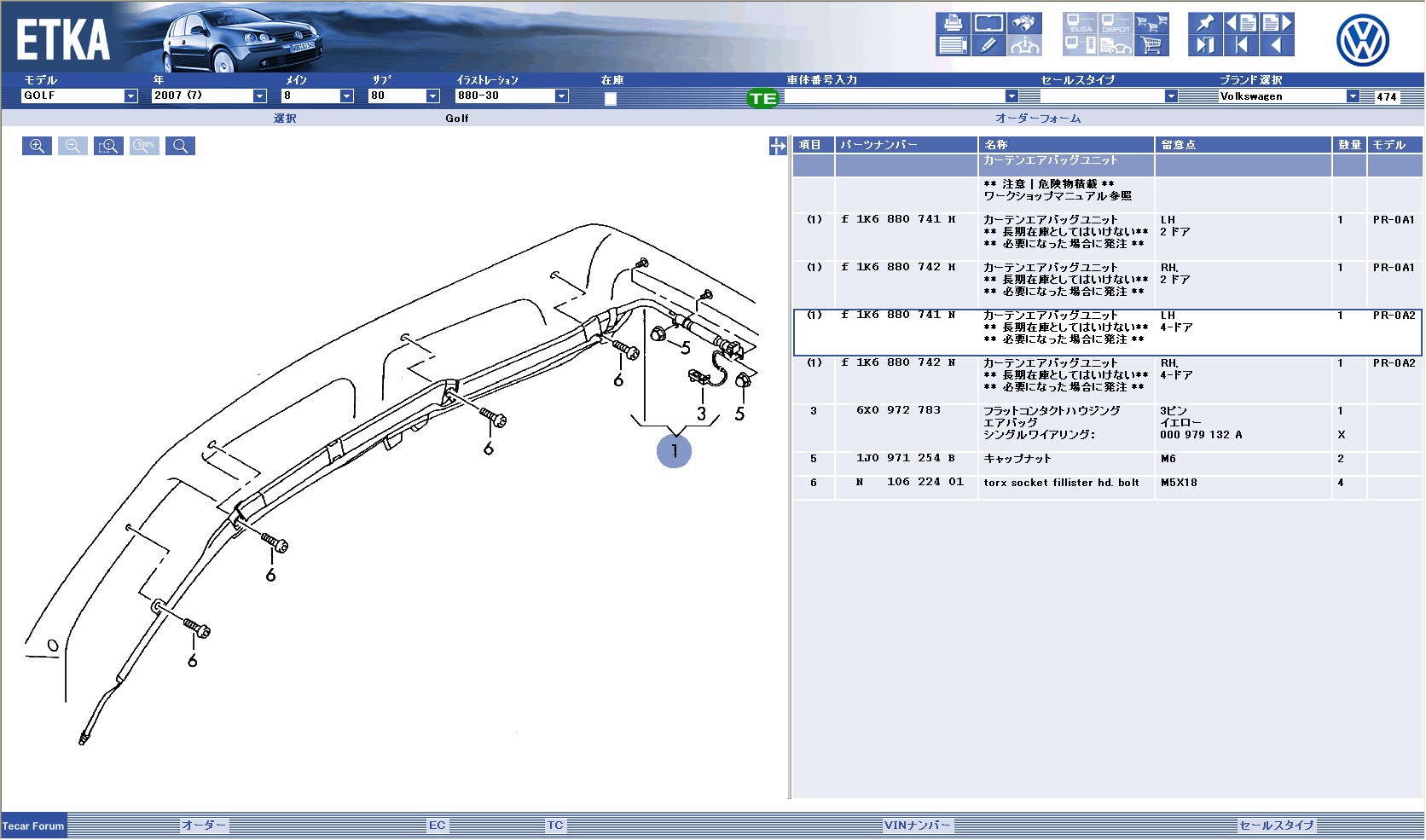Expand the メイン group dropdown
The image size is (1426, 840).
pyautogui.click(x=346, y=96)
